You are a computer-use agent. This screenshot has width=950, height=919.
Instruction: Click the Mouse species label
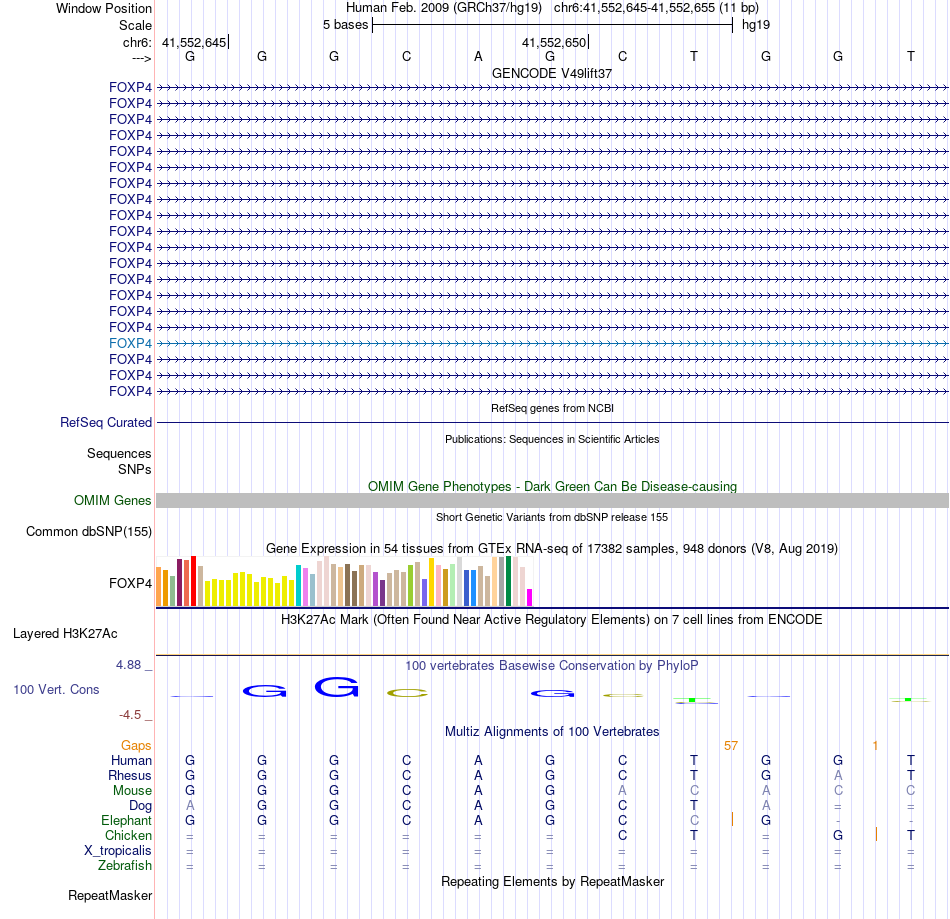[x=132, y=791]
